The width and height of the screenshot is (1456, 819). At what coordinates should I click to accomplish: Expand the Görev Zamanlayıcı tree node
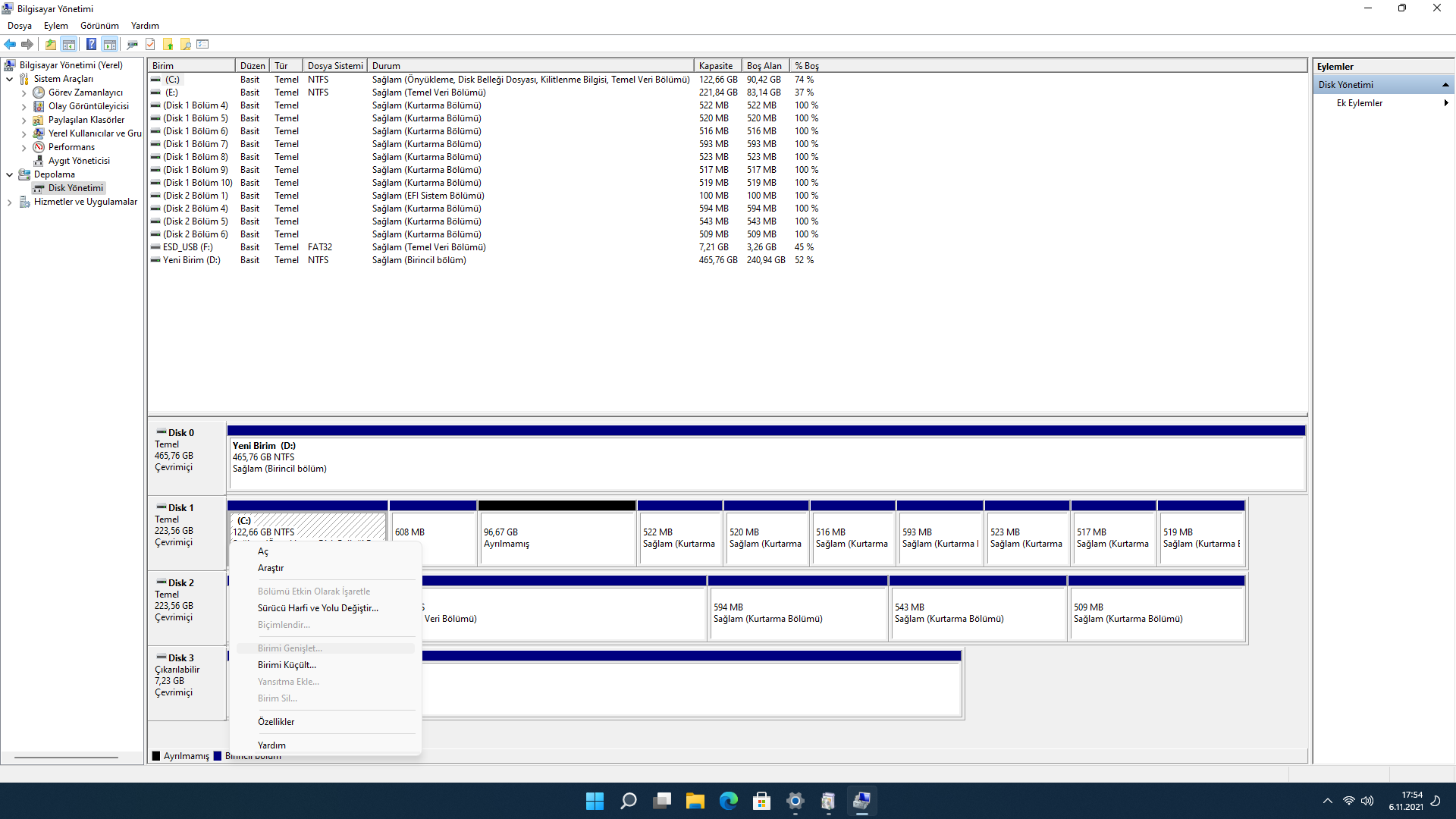click(24, 93)
